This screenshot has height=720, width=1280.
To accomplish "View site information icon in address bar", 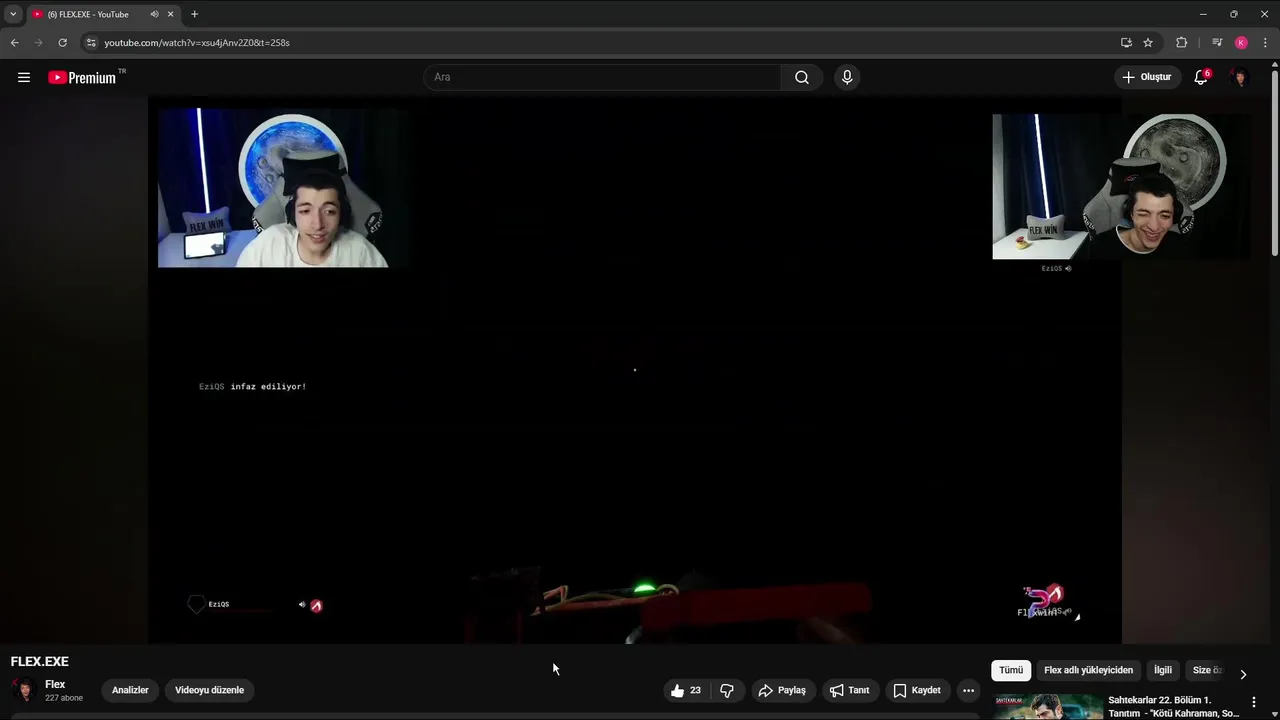I will [91, 43].
